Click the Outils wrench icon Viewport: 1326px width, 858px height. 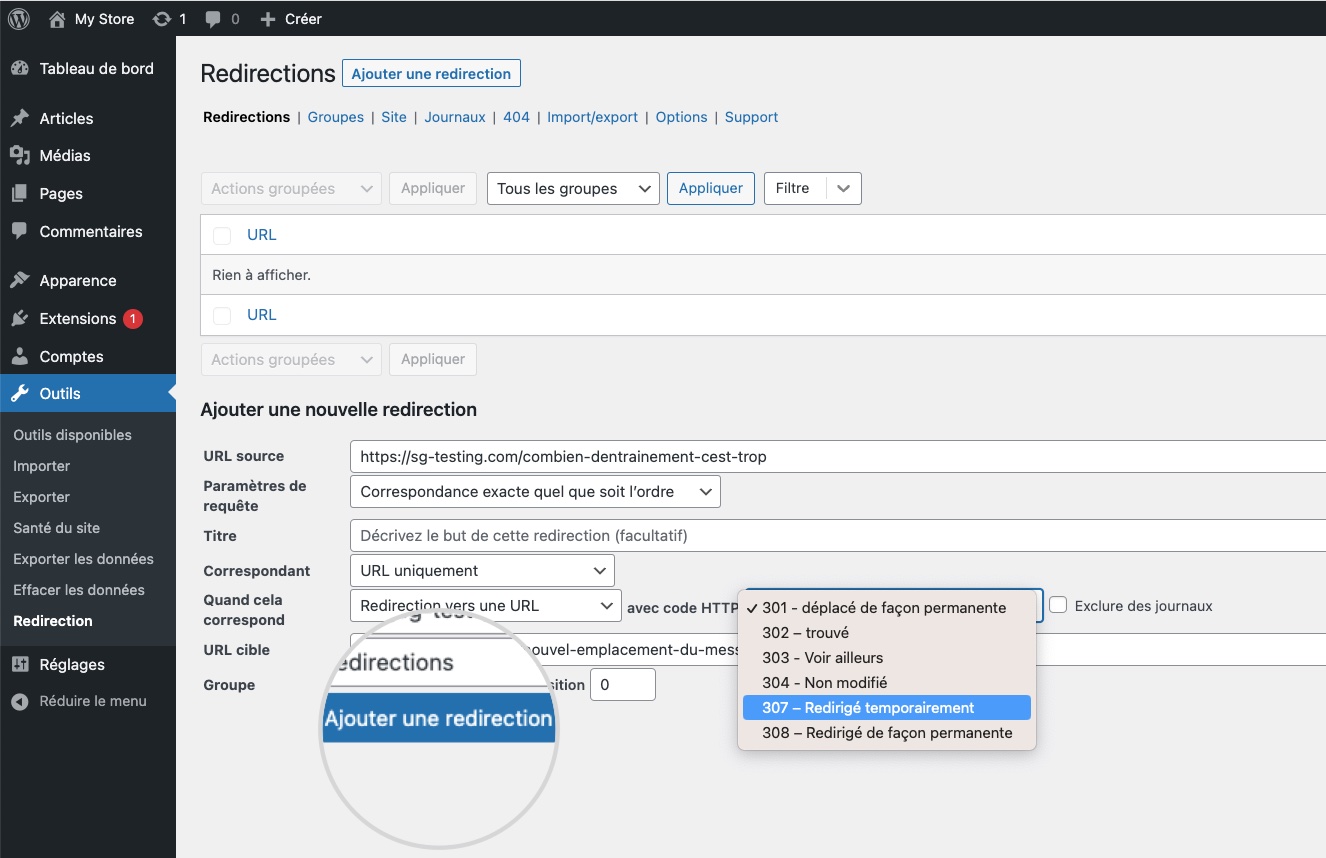click(19, 394)
